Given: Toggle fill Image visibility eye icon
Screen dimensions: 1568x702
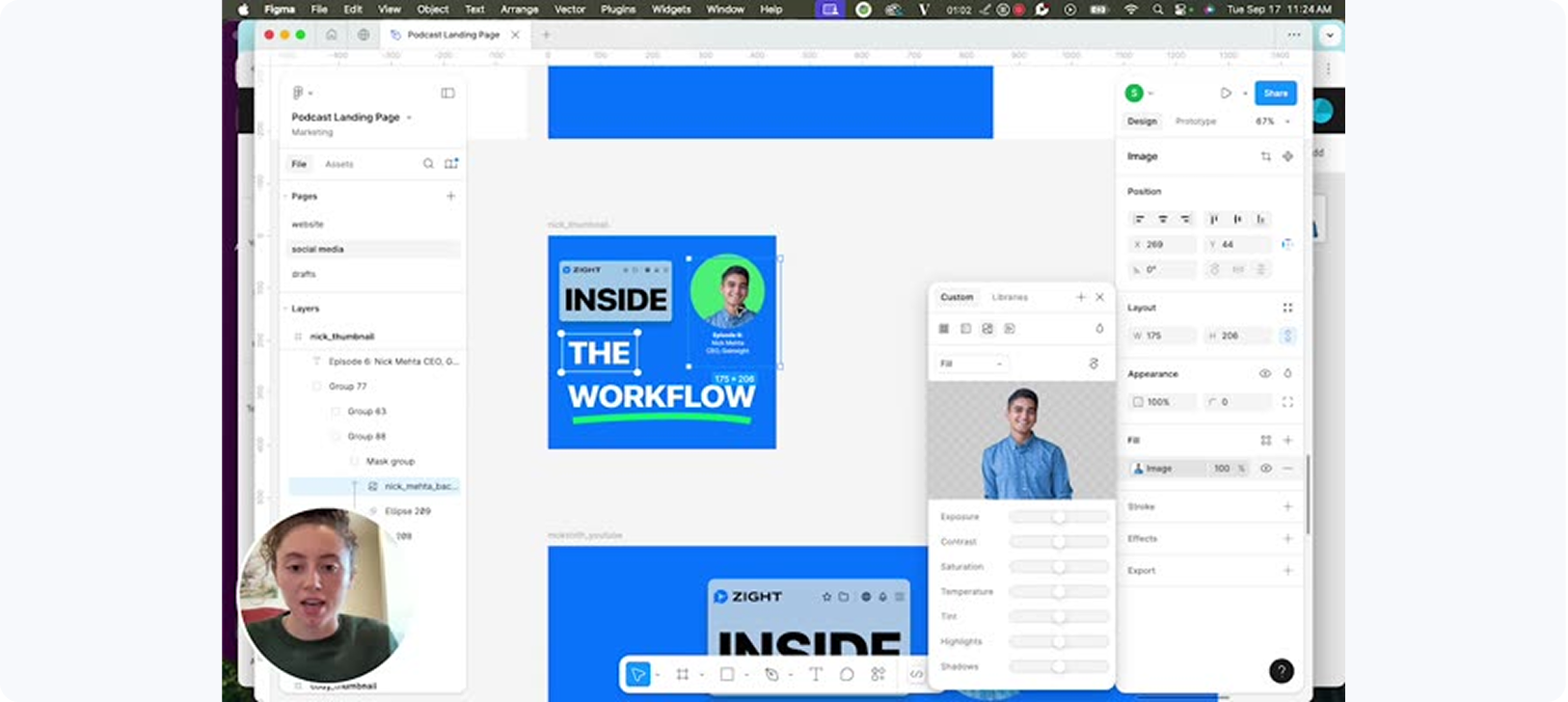Looking at the screenshot, I should 1266,469.
